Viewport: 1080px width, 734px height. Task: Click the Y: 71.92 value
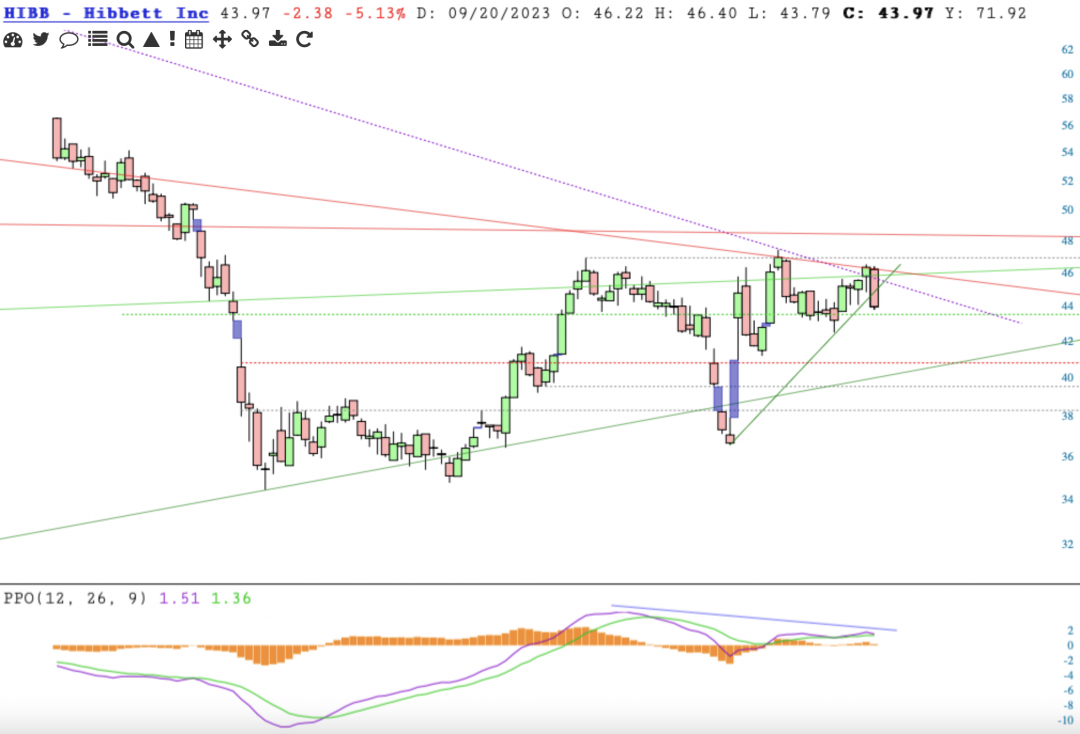(986, 13)
